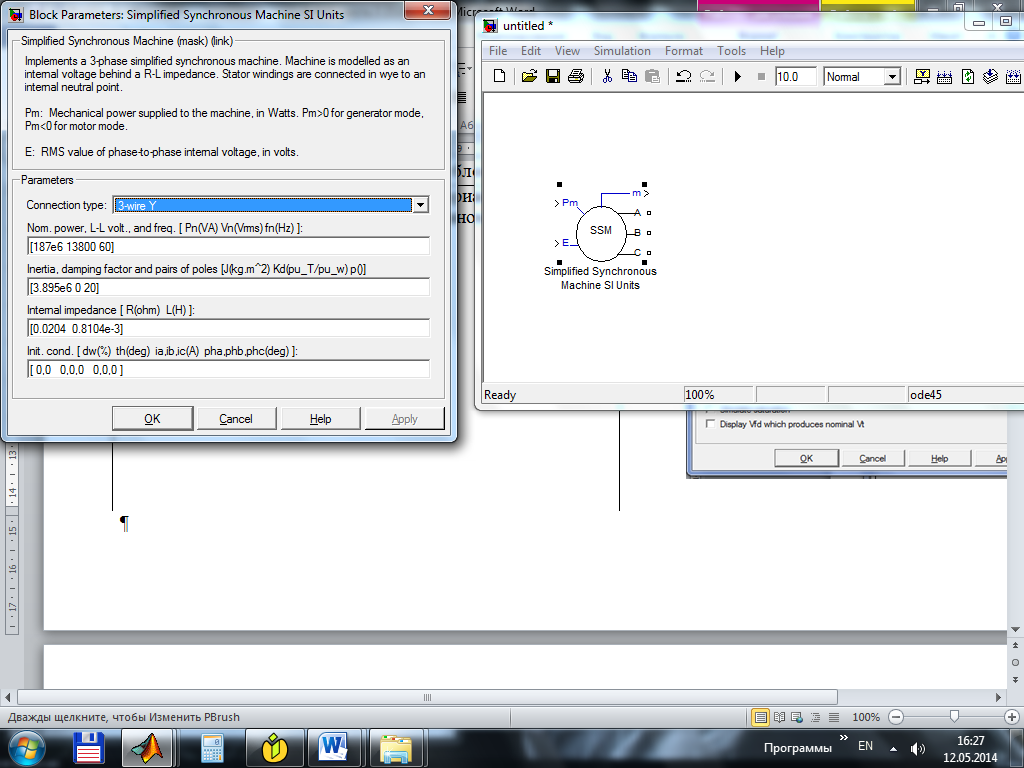Open Microsoft Word from the taskbar
The width and height of the screenshot is (1024, 768).
(x=333, y=748)
